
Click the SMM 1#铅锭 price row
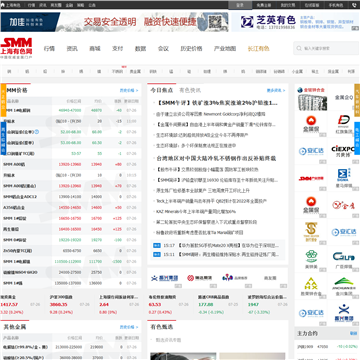[71, 218]
